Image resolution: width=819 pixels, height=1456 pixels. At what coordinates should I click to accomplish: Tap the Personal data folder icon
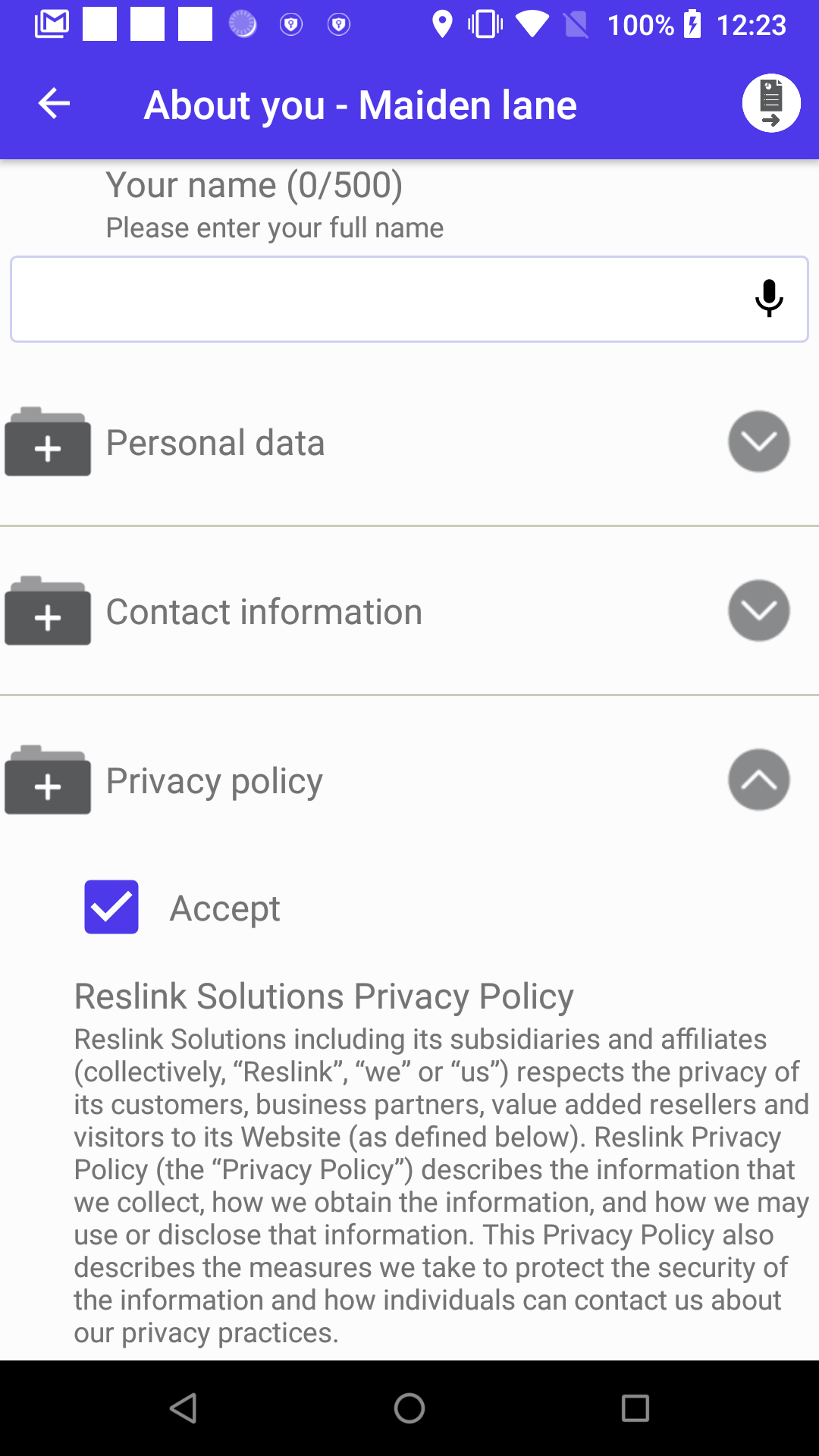(48, 442)
